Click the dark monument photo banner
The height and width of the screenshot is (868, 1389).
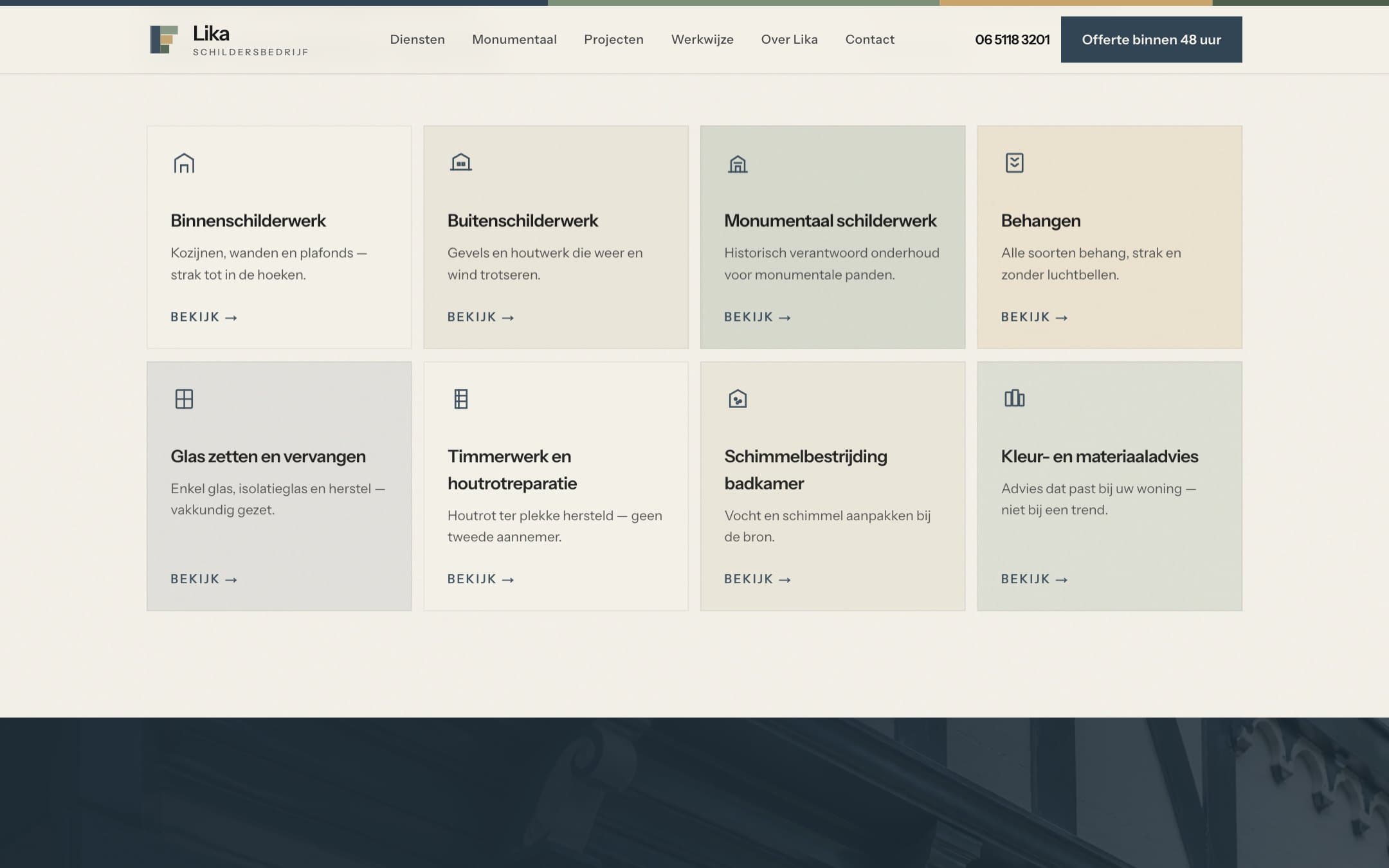point(694,793)
